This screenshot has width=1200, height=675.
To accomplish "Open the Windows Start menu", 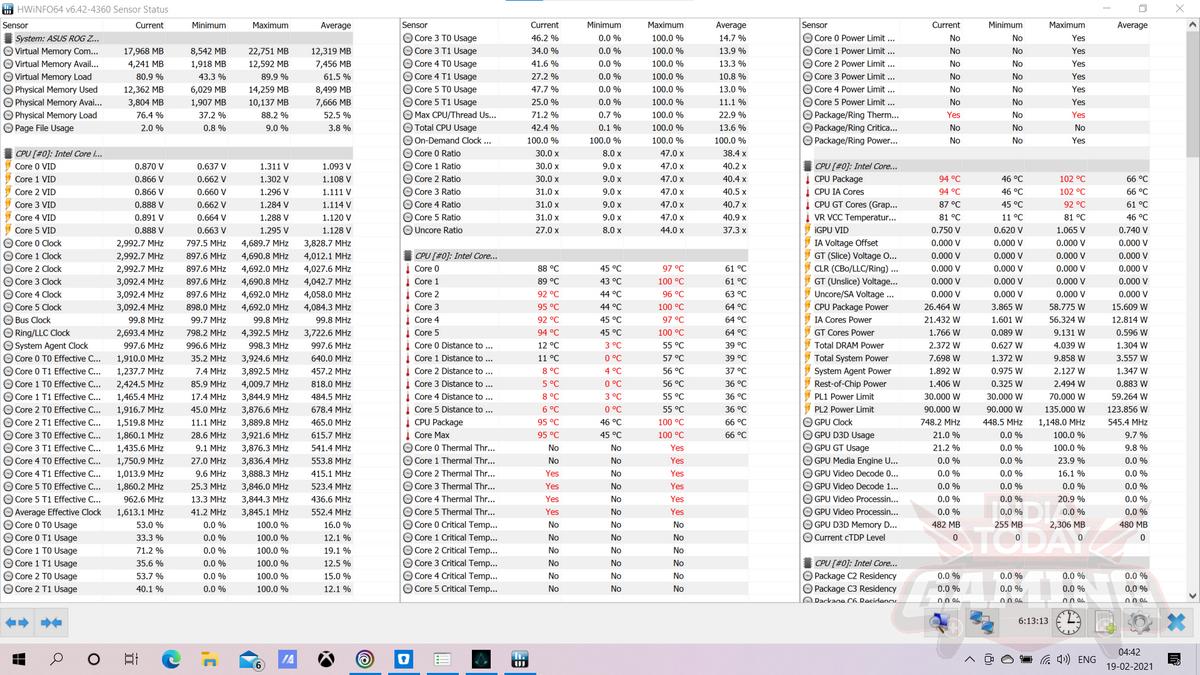I will click(20, 660).
